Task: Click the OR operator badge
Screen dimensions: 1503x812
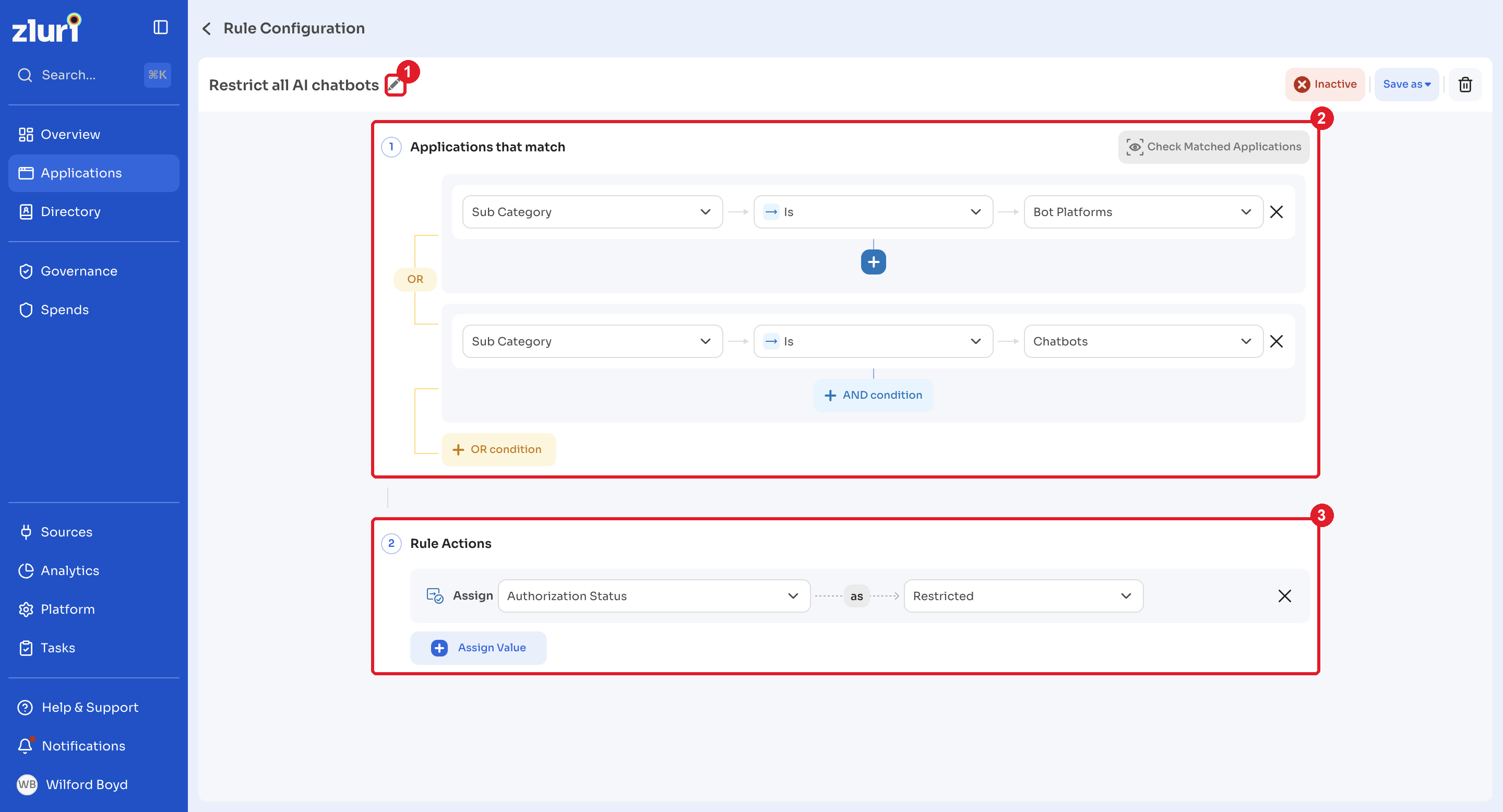Action: coord(415,279)
